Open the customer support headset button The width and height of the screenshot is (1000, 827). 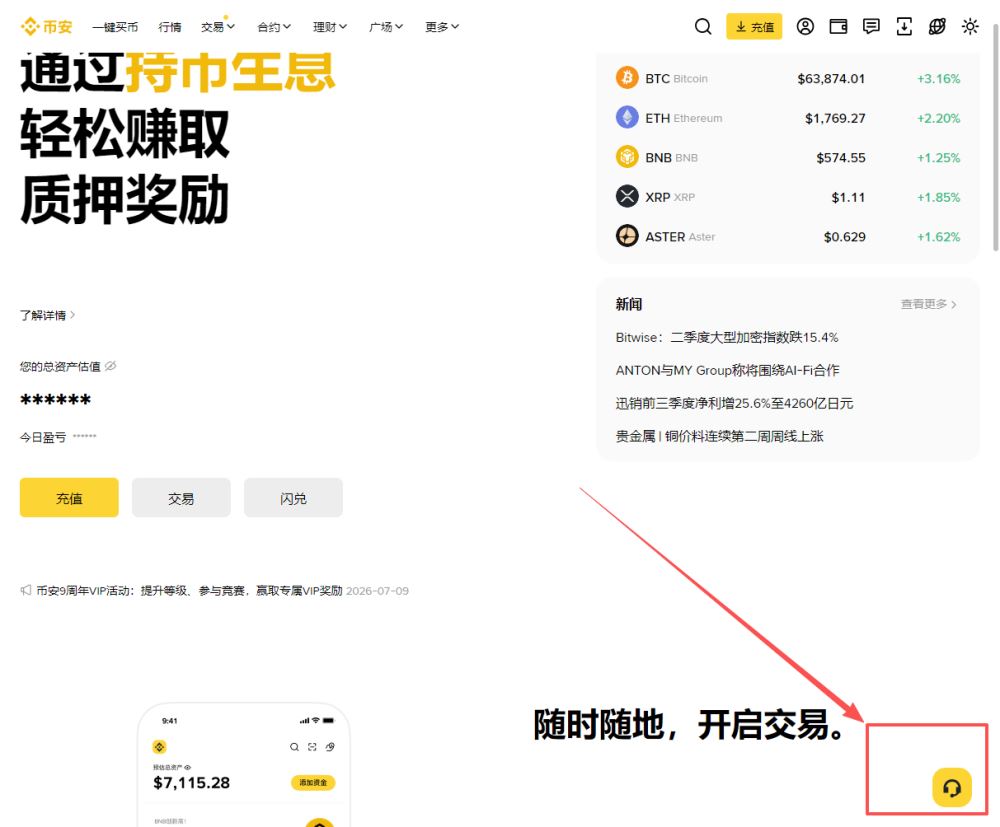point(952,787)
